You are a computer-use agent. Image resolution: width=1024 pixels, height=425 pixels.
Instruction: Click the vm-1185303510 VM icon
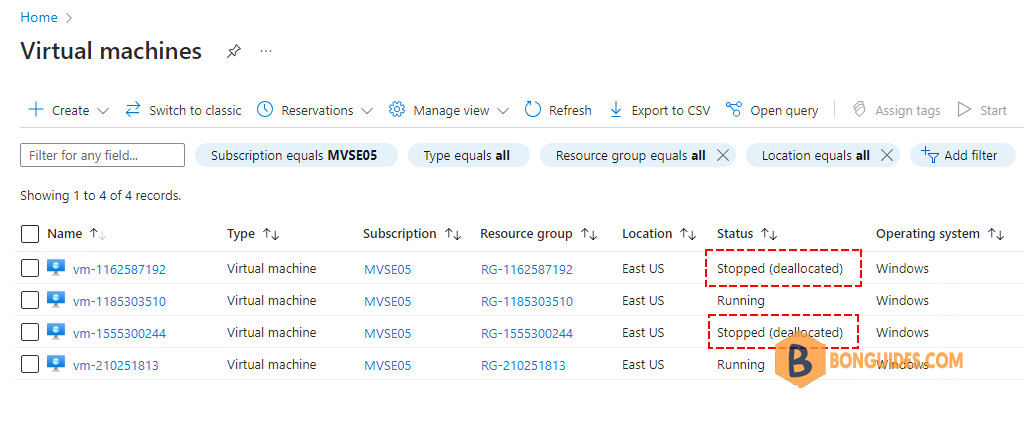(56, 299)
